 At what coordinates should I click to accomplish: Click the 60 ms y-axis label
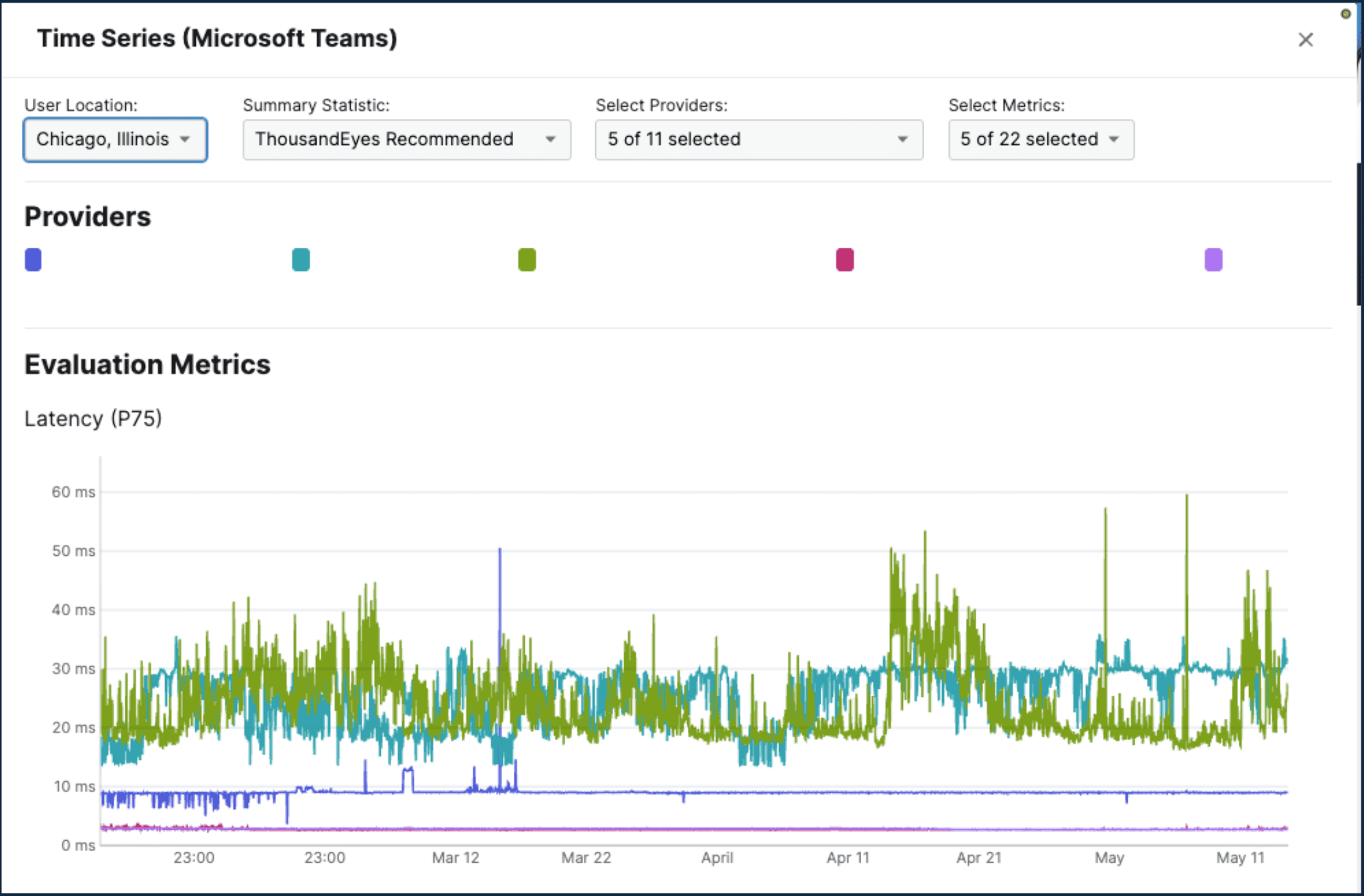click(x=73, y=492)
